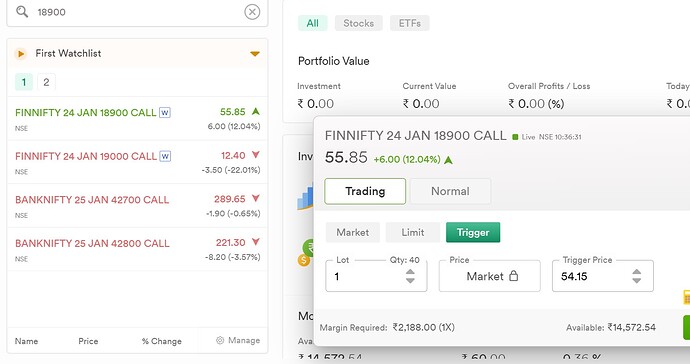Click the orange play icon beside First Watchlist
The height and width of the screenshot is (364, 690).
point(20,54)
